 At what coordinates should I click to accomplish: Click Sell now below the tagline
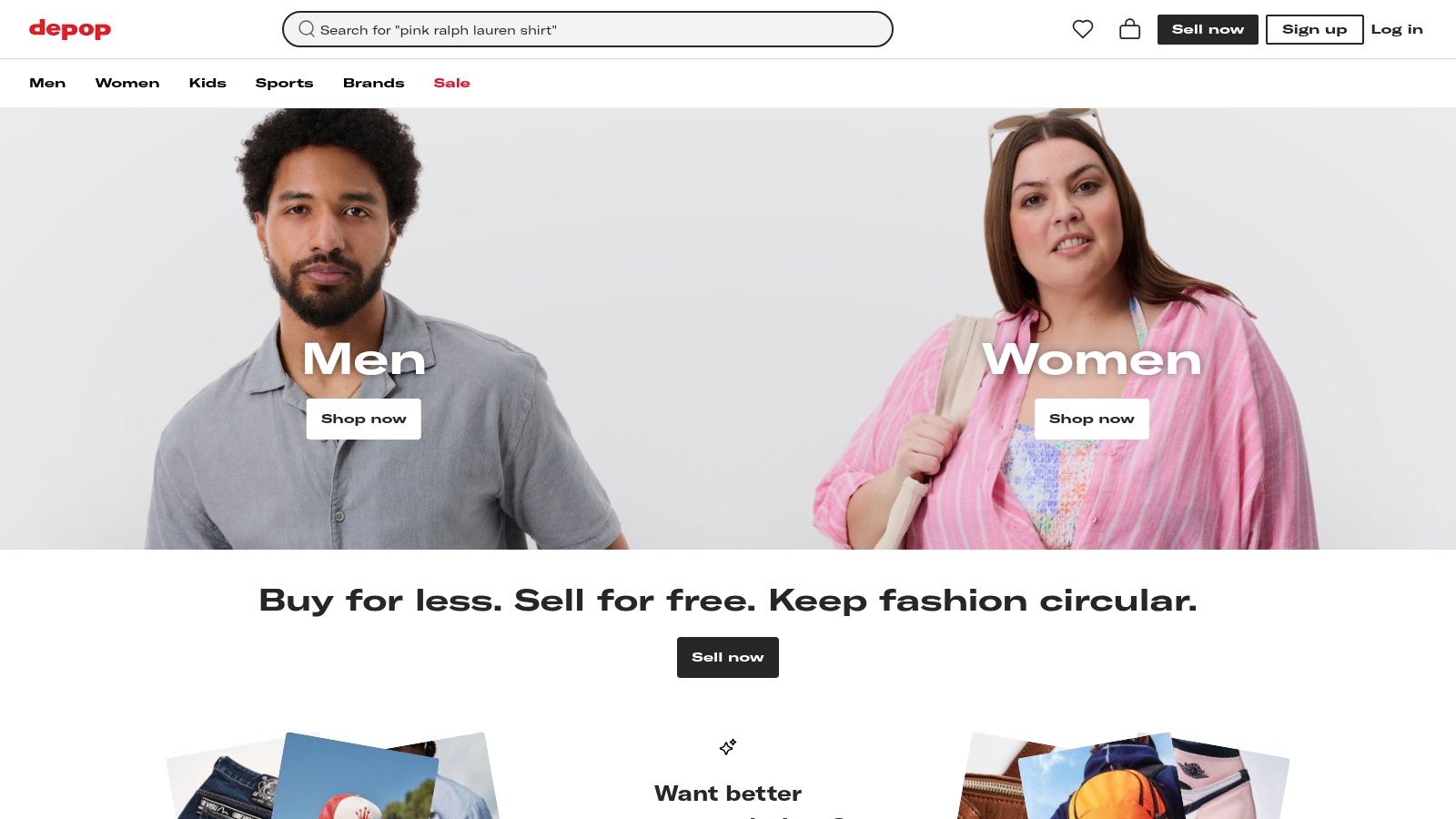pyautogui.click(x=728, y=657)
